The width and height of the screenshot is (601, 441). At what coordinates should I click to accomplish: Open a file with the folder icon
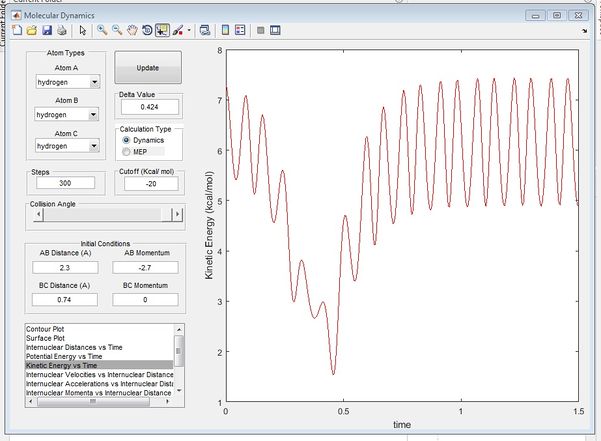[x=32, y=30]
